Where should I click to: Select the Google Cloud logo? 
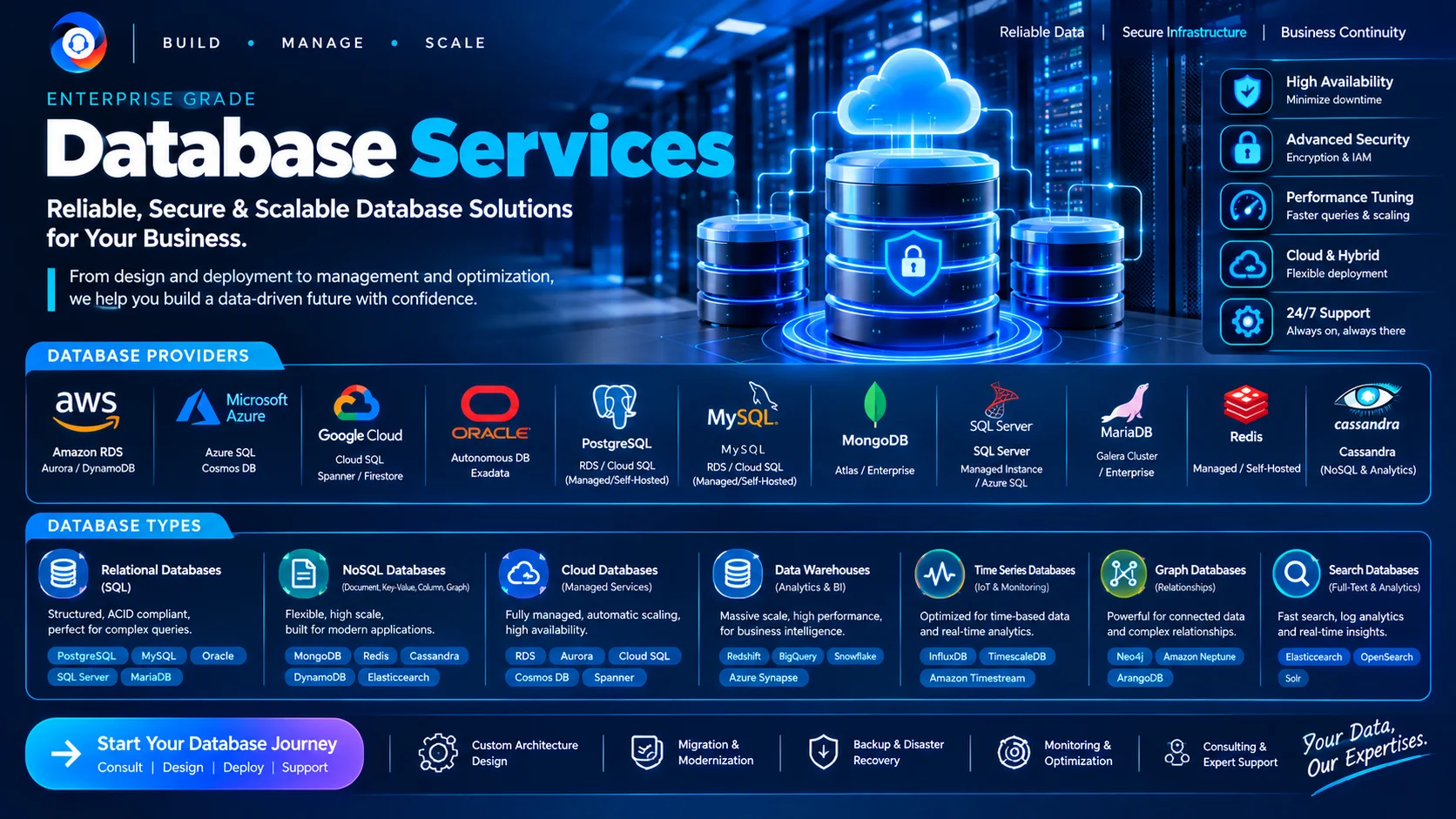tap(360, 414)
